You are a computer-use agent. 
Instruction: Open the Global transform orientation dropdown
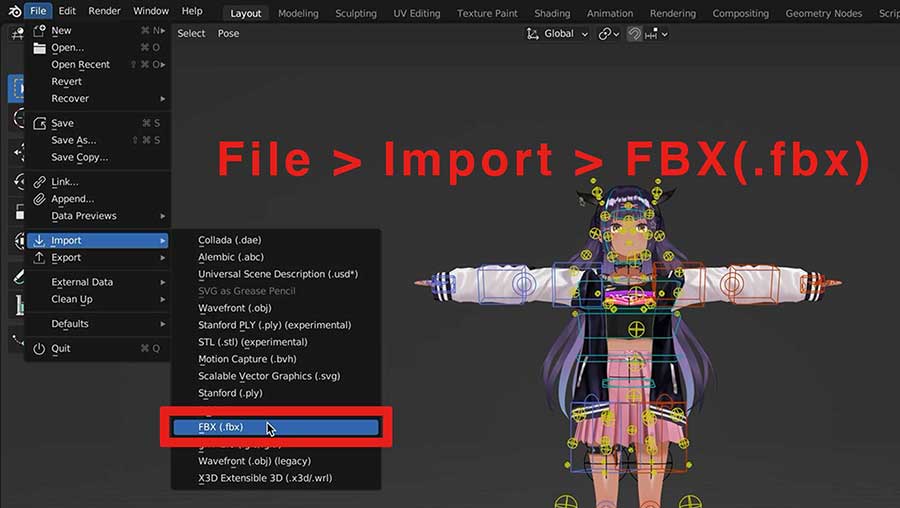pos(557,34)
